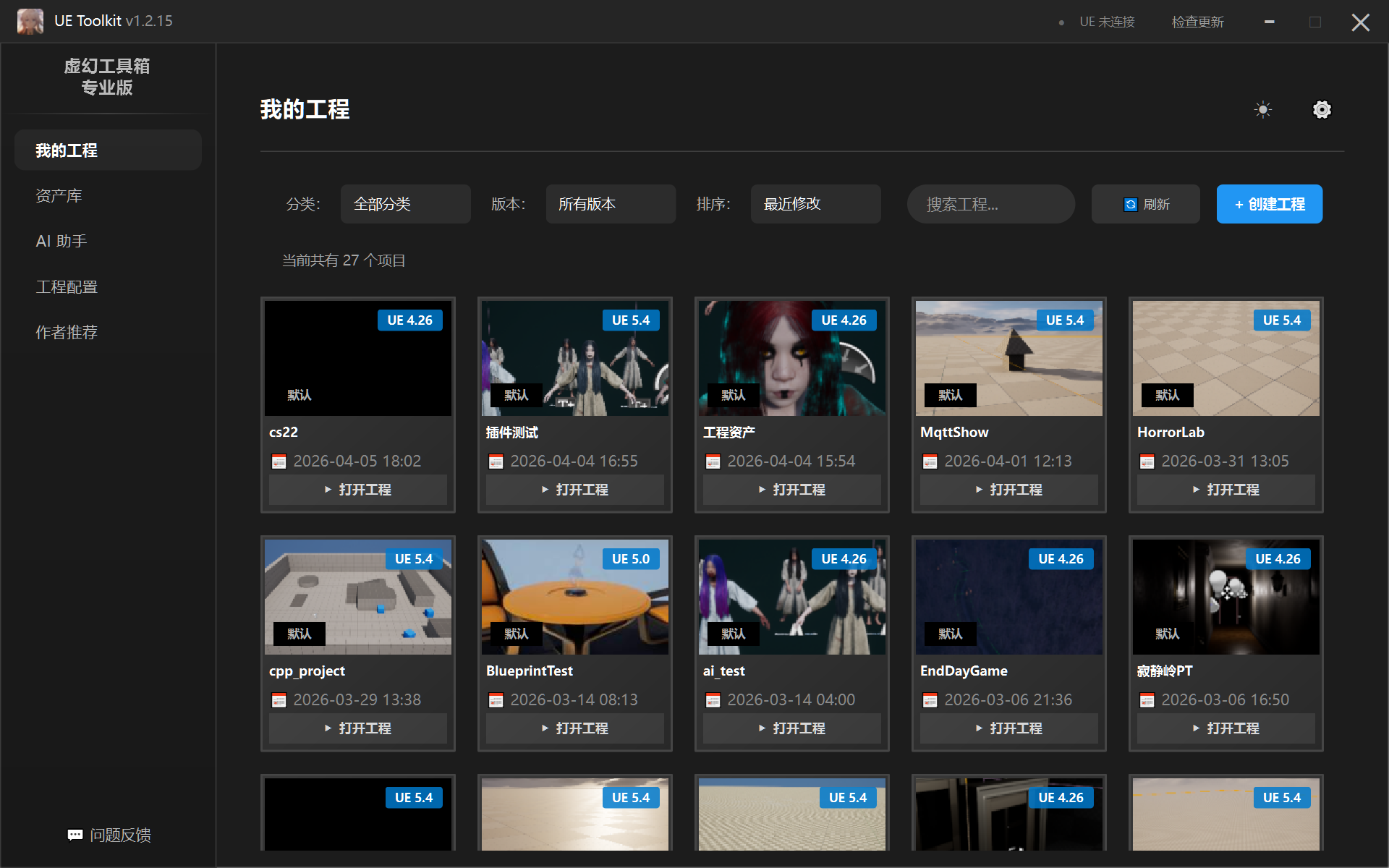Select the 工程资产 project thumbnail
Screen dimensions: 1389x868
click(x=791, y=358)
